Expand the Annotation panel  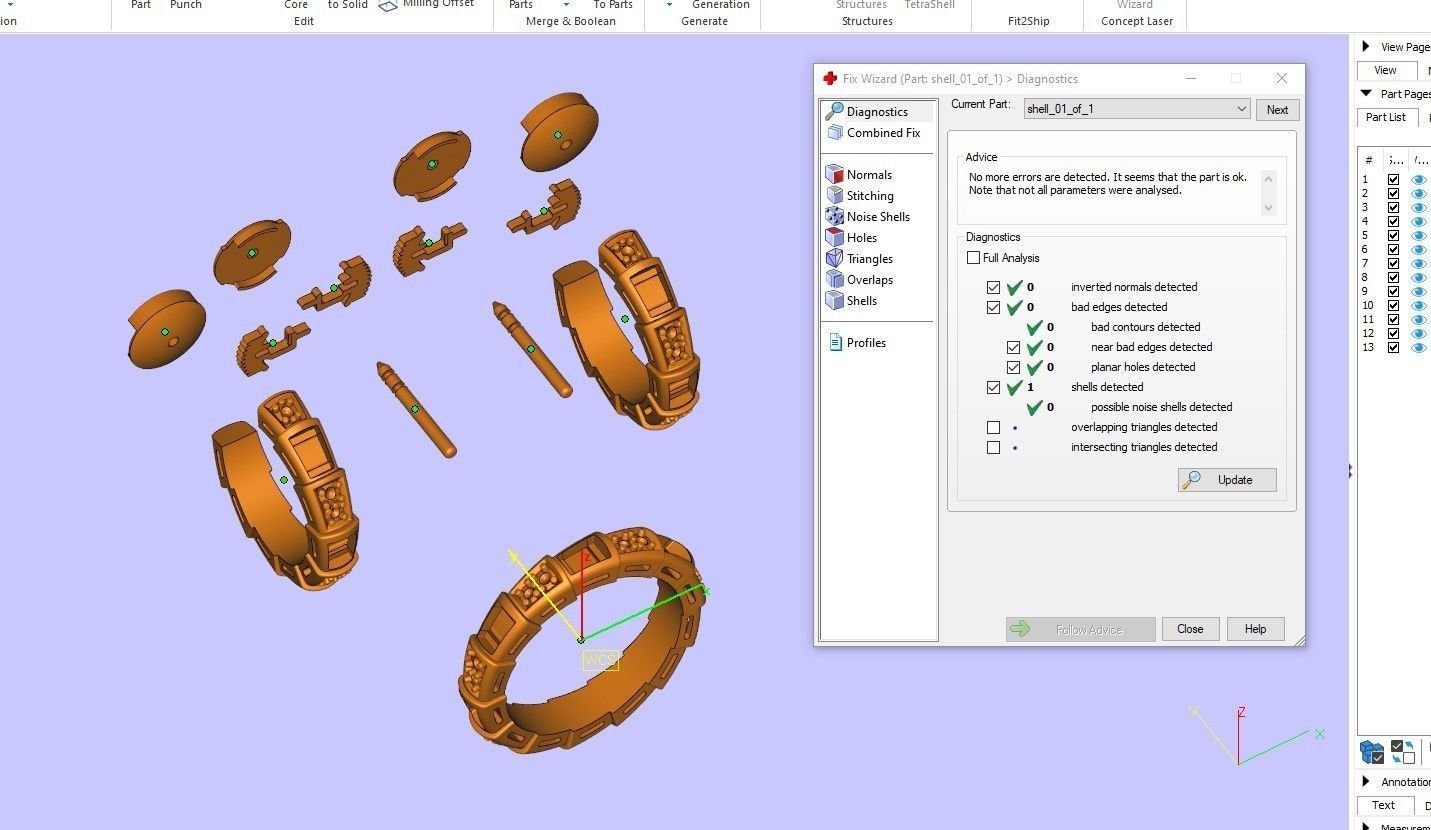pos(1367,781)
